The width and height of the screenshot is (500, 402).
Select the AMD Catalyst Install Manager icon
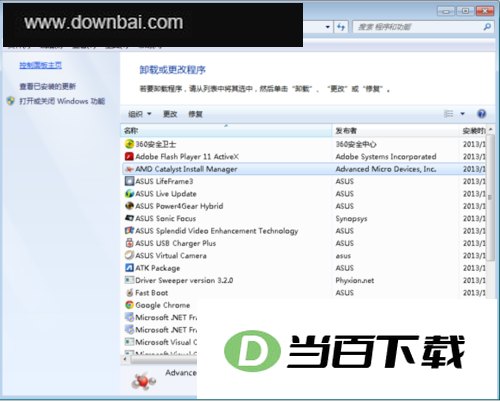pos(129,169)
